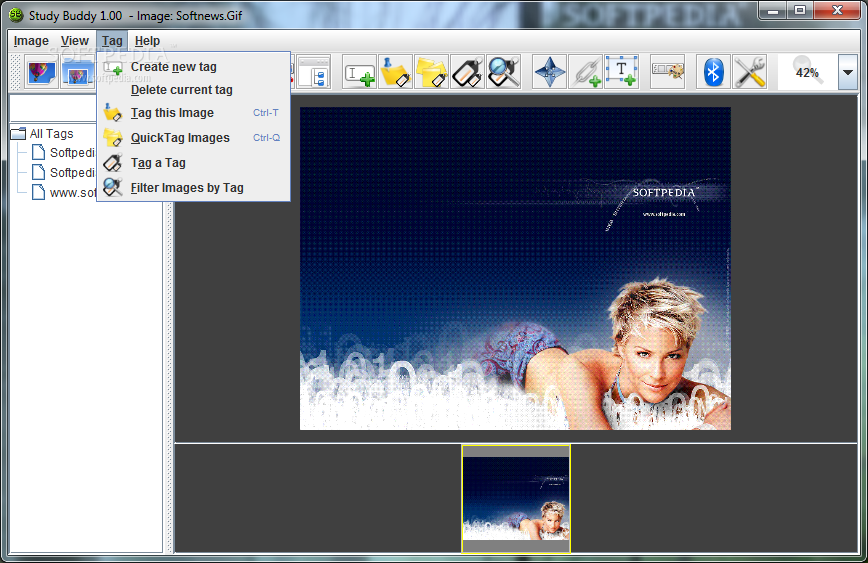Viewport: 868px width, 563px height.
Task: Open the Help menu
Action: [x=147, y=41]
